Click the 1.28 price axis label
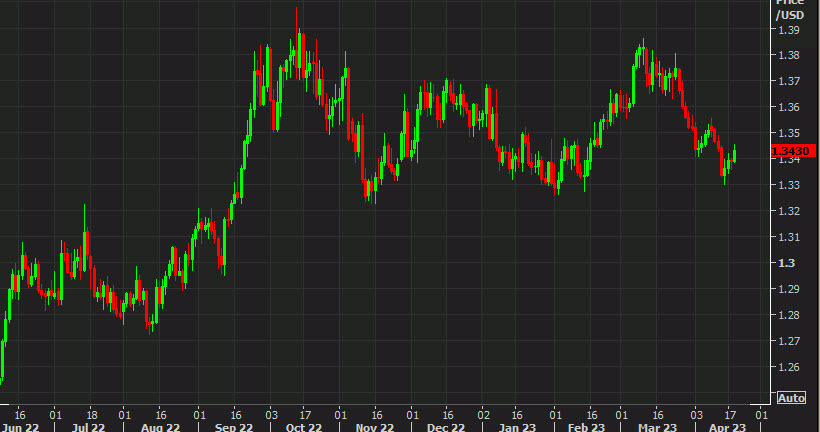820x432 pixels. [x=789, y=315]
